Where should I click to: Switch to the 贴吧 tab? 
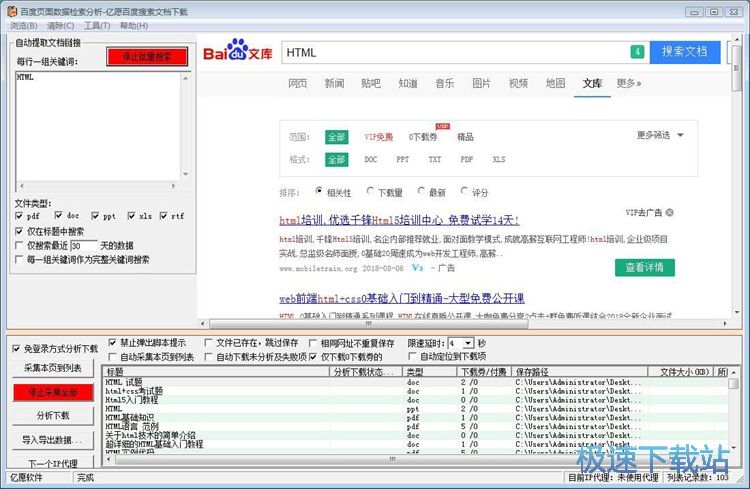tap(371, 83)
